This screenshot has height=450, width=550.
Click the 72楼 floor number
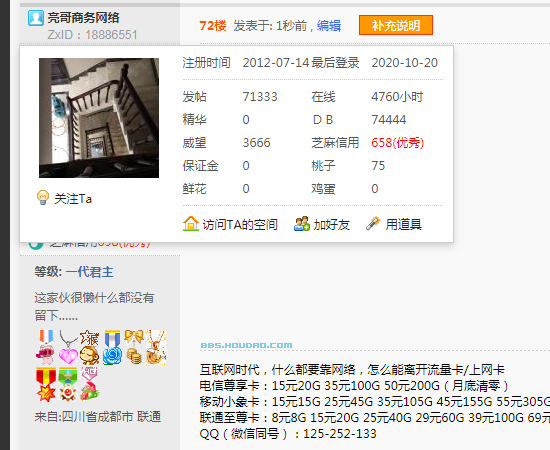(x=213, y=26)
